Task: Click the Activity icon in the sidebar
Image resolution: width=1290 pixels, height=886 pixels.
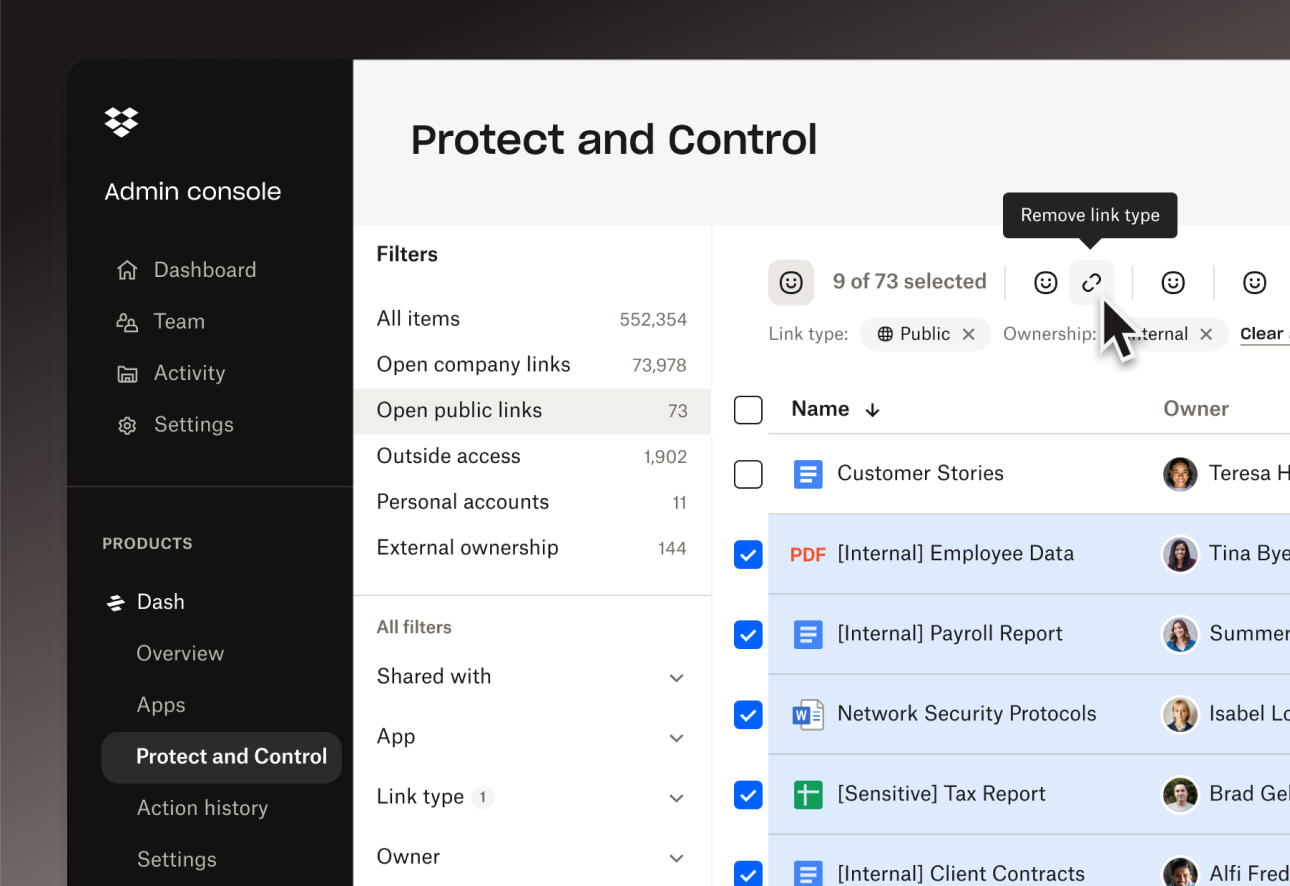Action: [x=127, y=374]
